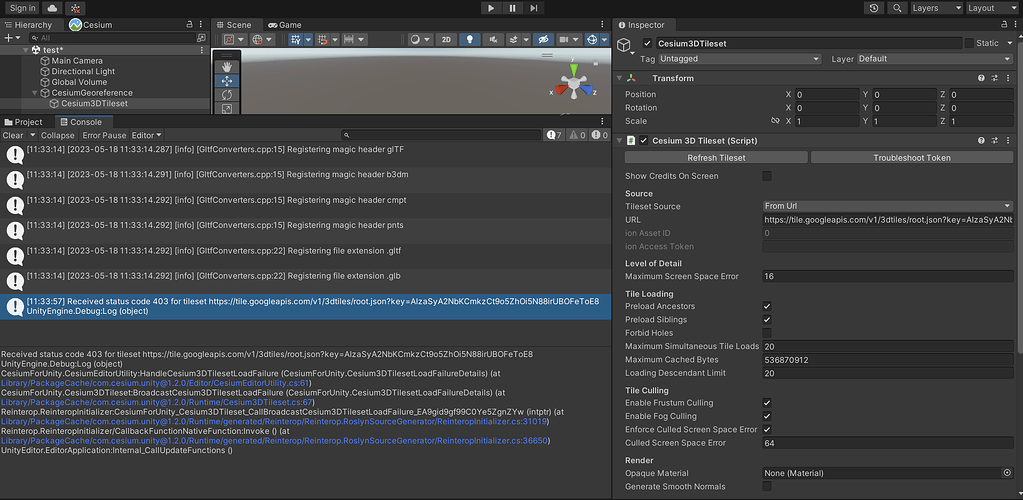Collapse the CesiumGeoreference tree node
Viewport: 1023px width, 500px height.
tap(33, 93)
